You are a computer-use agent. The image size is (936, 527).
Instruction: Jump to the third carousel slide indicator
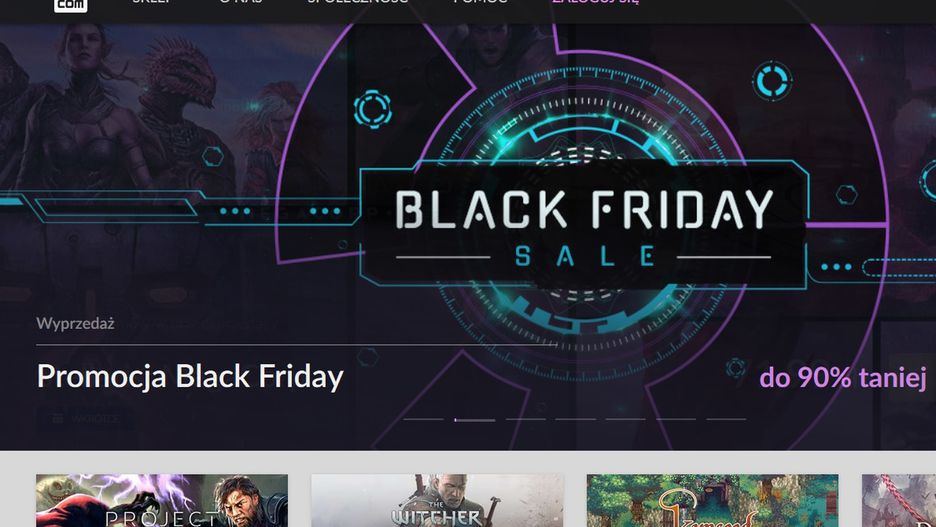525,419
